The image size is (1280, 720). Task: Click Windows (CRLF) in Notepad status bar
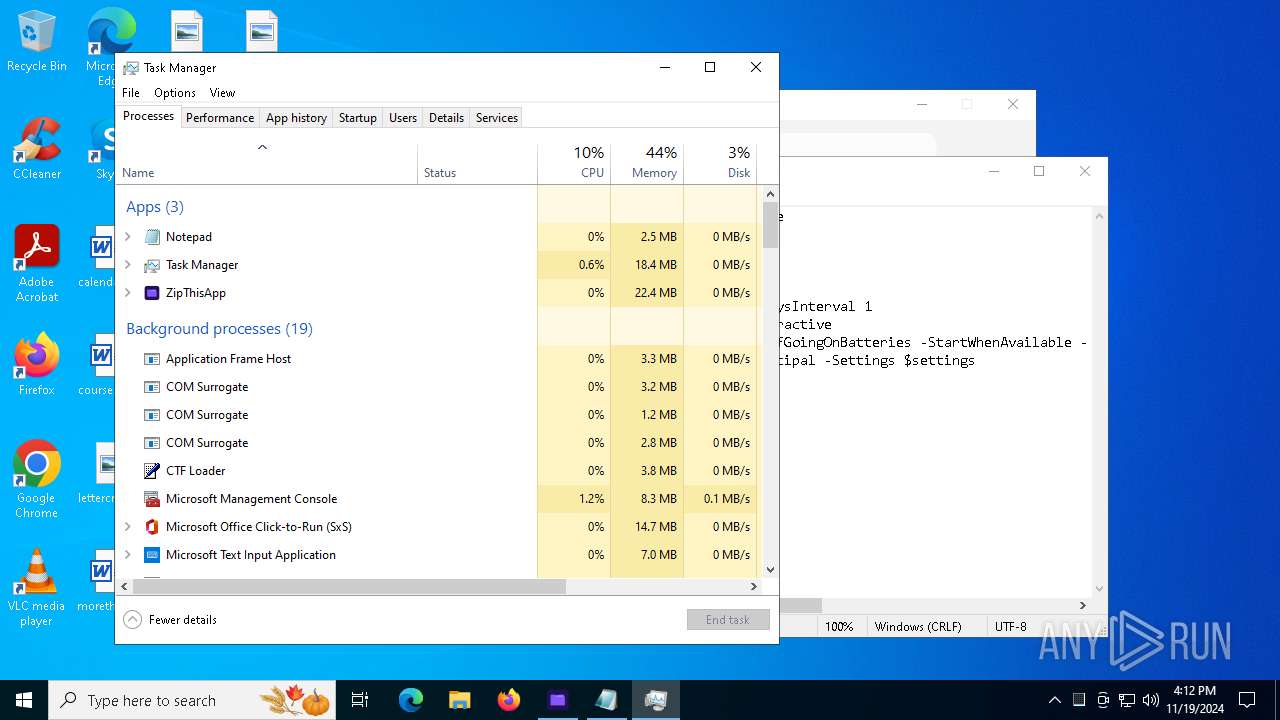pos(918,627)
